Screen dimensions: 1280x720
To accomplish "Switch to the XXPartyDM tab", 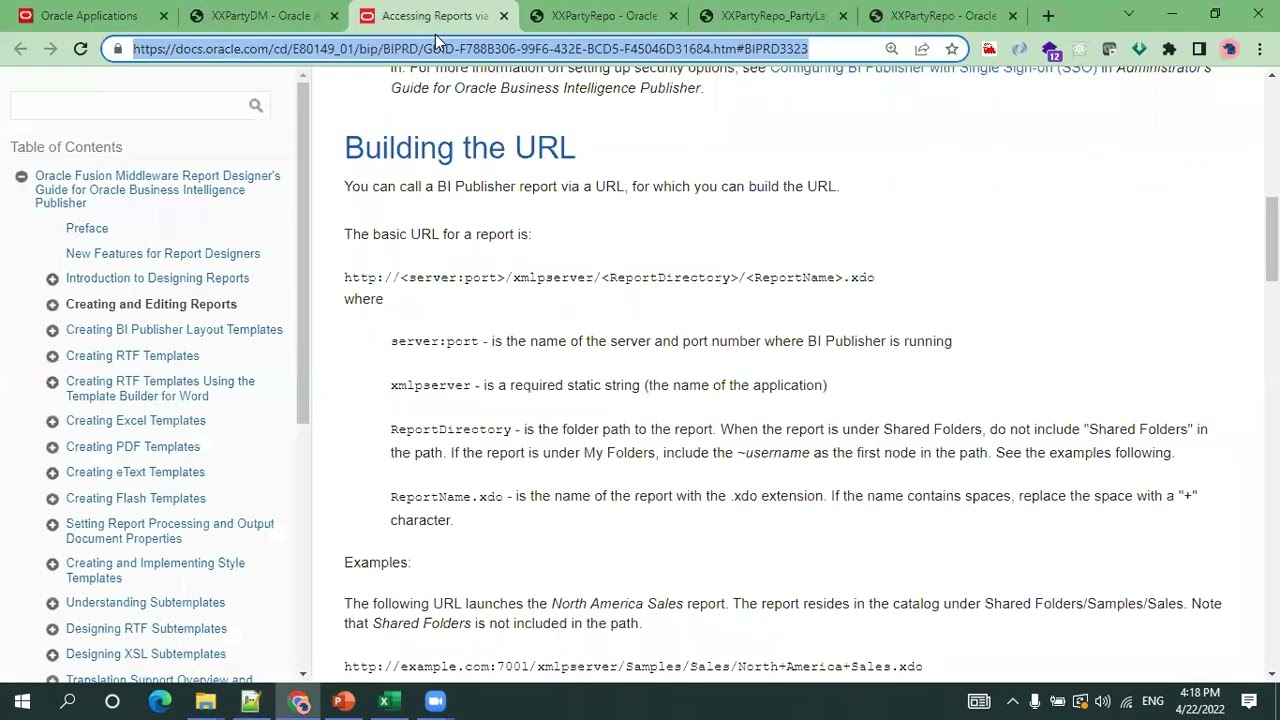I will click(265, 16).
